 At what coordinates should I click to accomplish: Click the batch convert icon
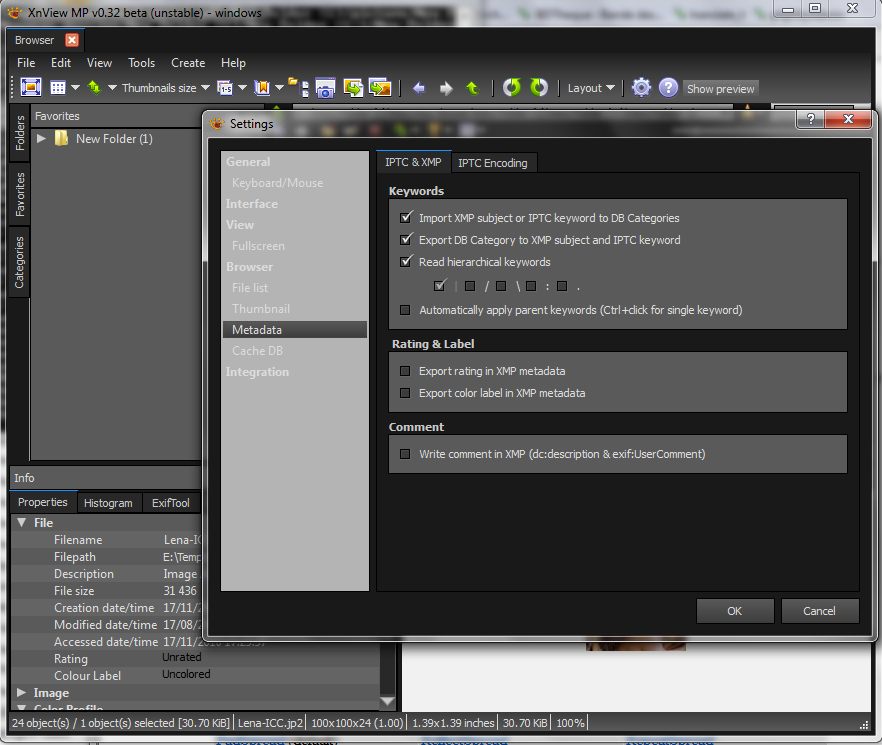[x=353, y=87]
